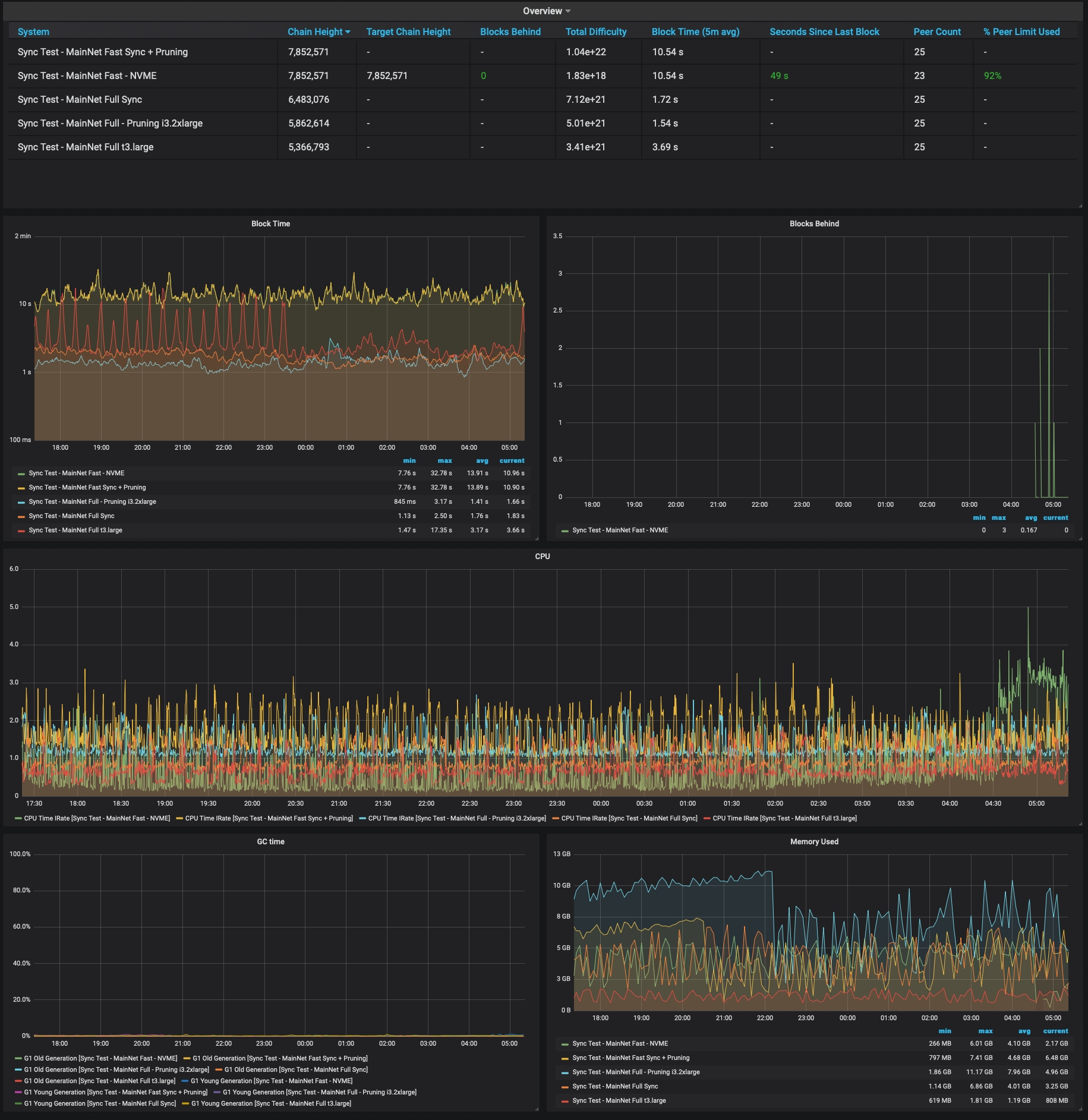Click the CPU panel title
This screenshot has height=1120, width=1088.
coord(542,557)
